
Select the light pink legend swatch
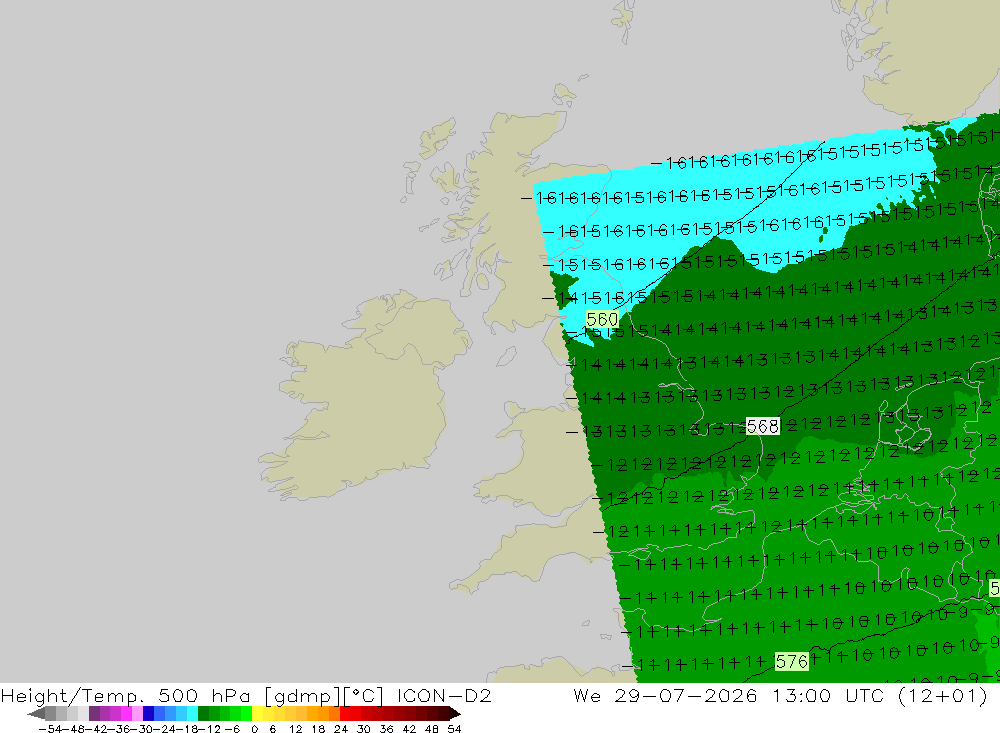[137, 713]
